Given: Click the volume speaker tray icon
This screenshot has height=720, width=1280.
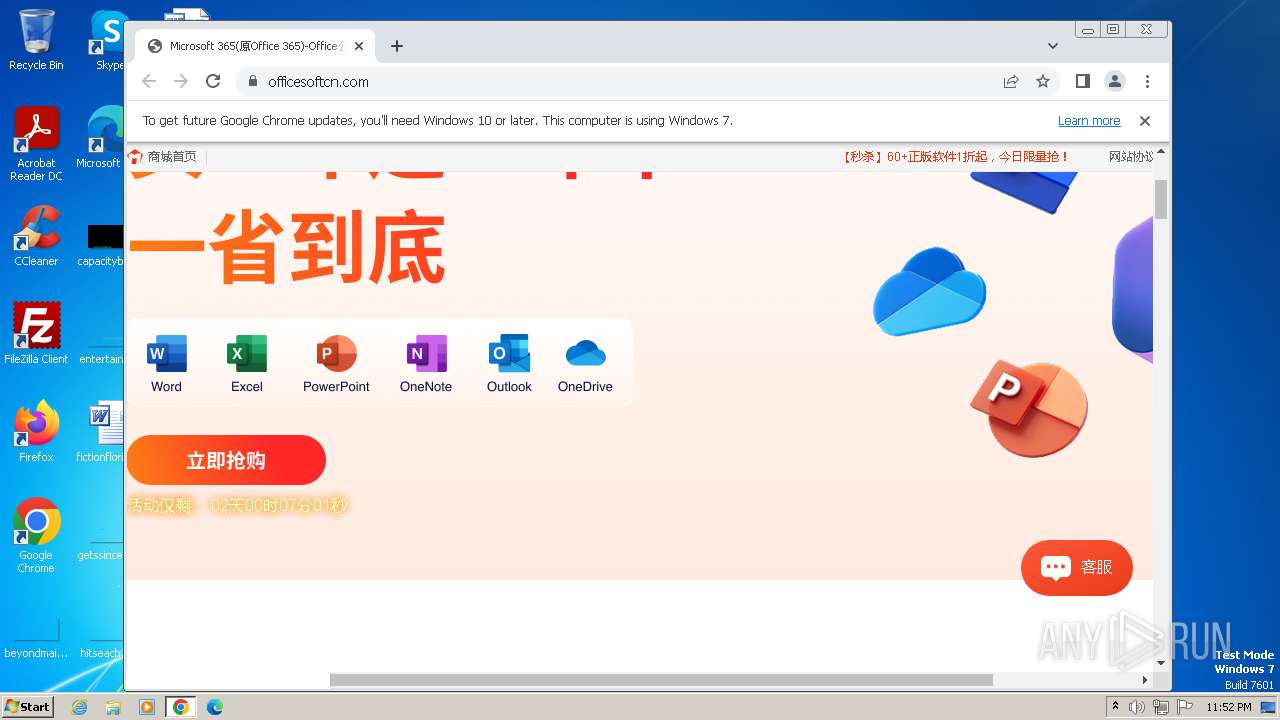Looking at the screenshot, I should (1137, 707).
